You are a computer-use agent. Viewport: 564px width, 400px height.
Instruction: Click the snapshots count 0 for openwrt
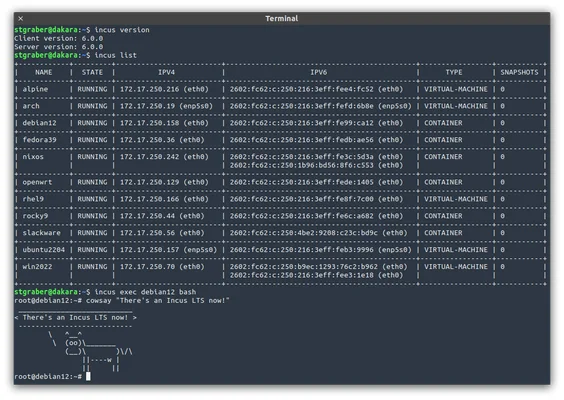pos(502,182)
